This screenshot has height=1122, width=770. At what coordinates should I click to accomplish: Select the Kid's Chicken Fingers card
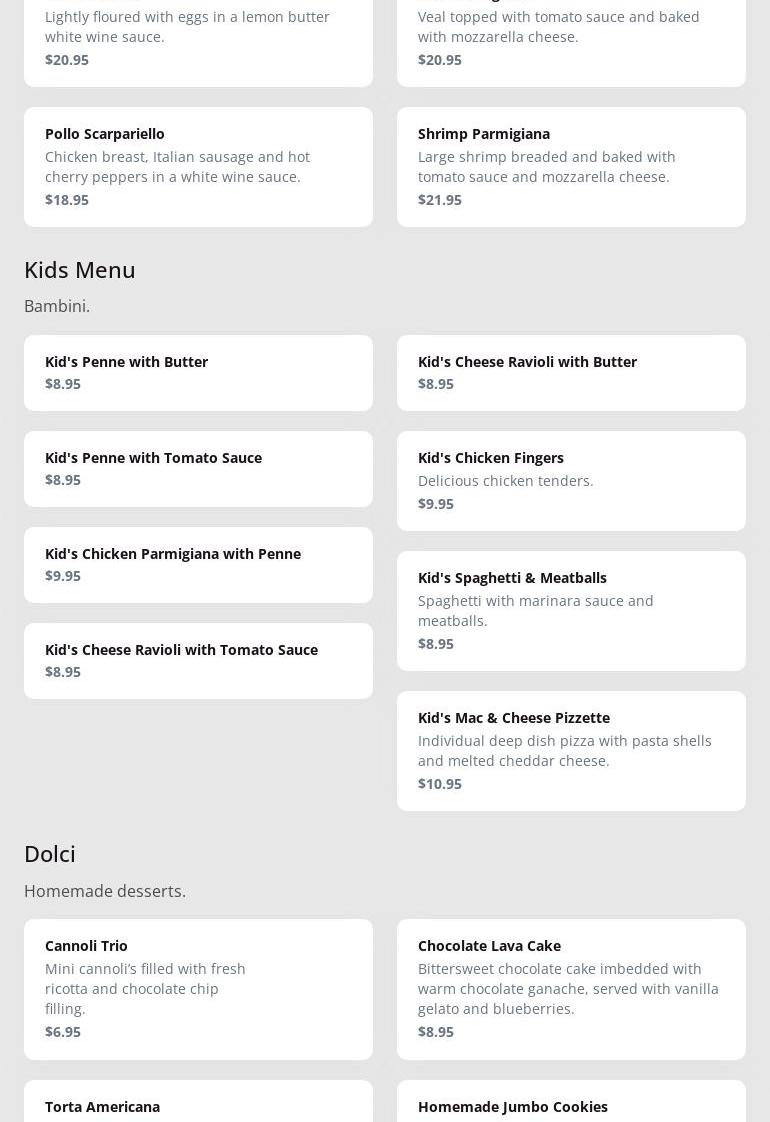pos(571,480)
